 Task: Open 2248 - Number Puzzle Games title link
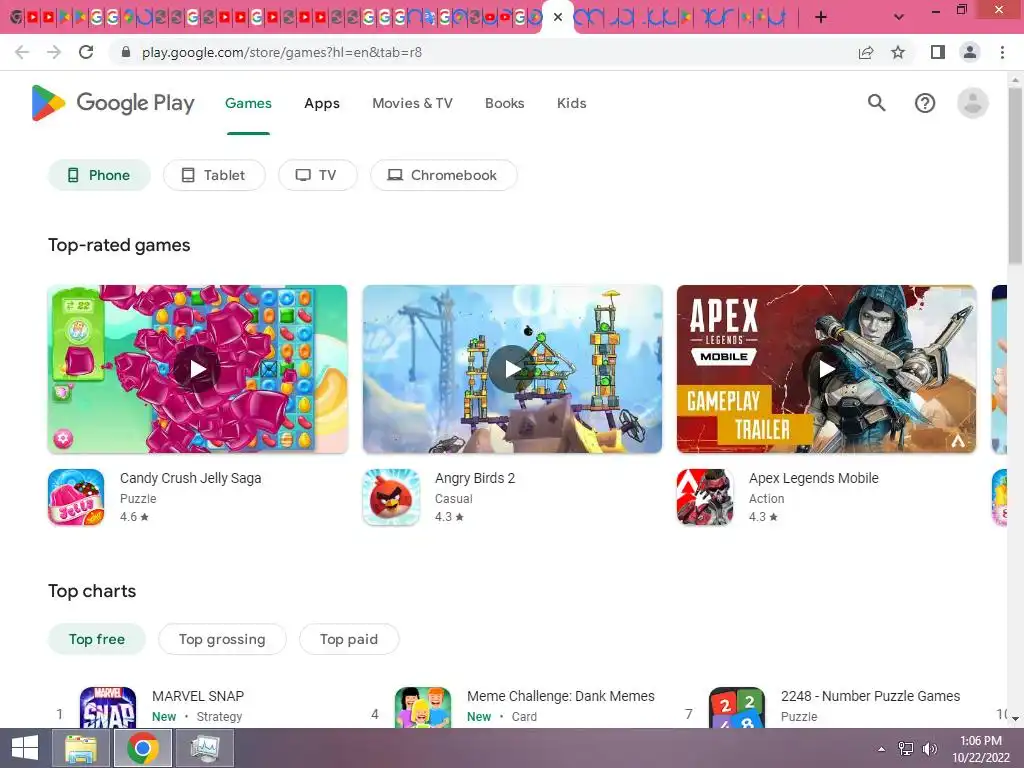[871, 696]
